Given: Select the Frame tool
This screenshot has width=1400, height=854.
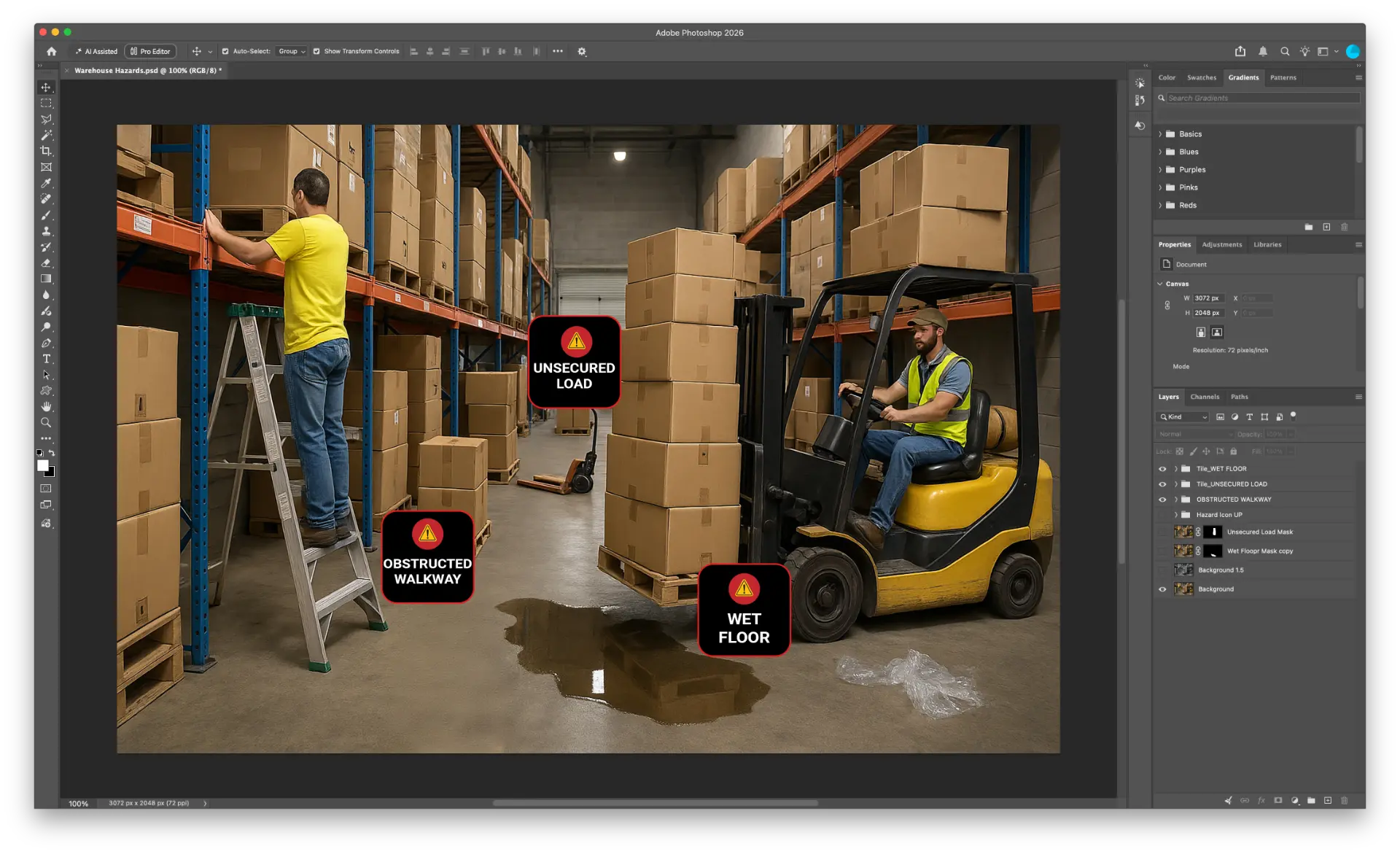Looking at the screenshot, I should pyautogui.click(x=46, y=167).
